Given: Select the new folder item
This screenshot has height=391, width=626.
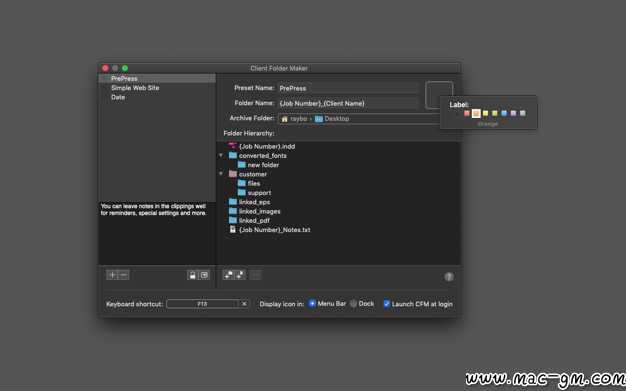Looking at the screenshot, I should pyautogui.click(x=263, y=165).
